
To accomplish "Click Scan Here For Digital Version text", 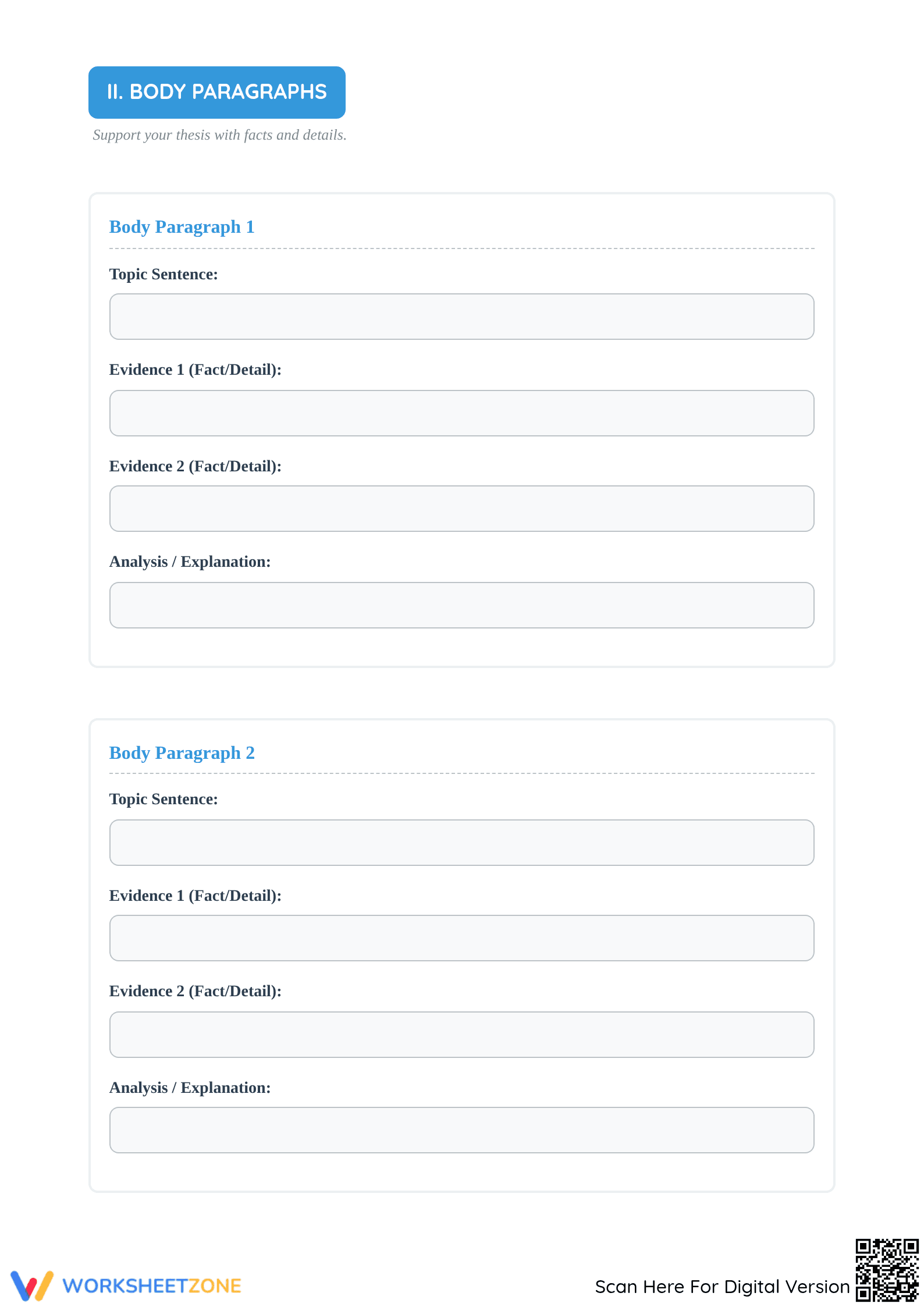I will (722, 1287).
